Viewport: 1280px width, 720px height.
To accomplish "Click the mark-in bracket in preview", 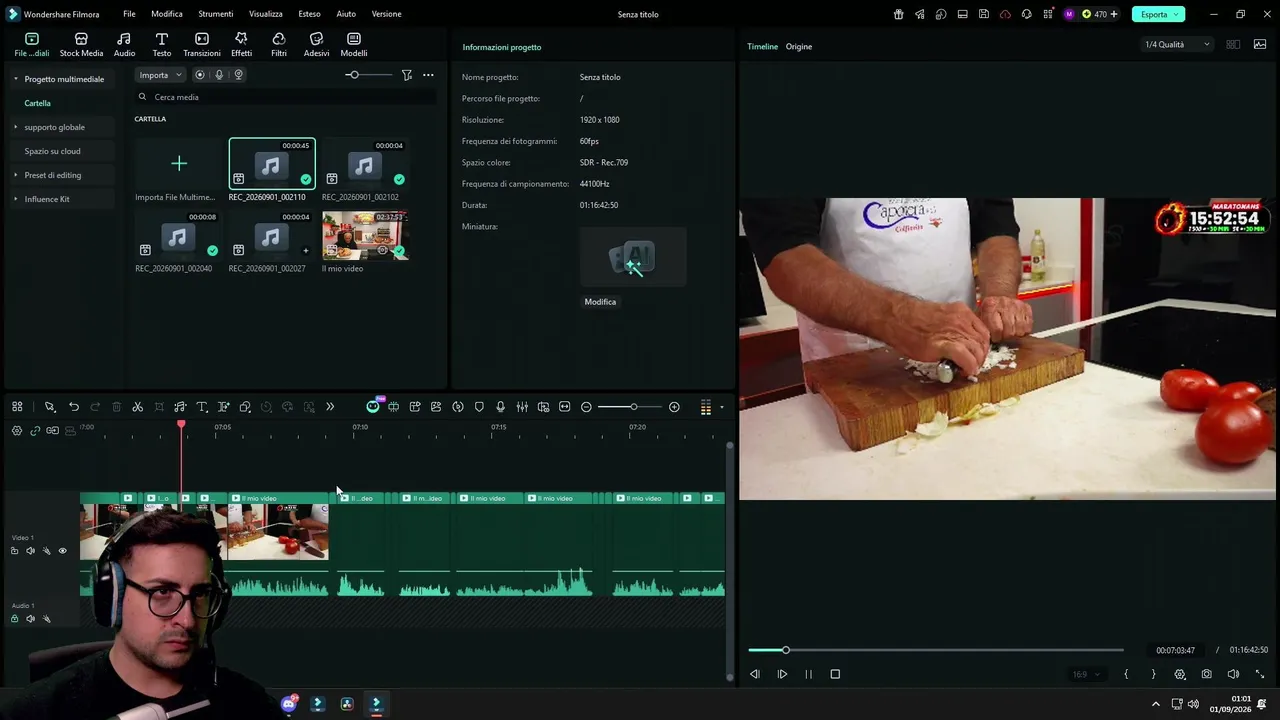I will (x=1126, y=674).
